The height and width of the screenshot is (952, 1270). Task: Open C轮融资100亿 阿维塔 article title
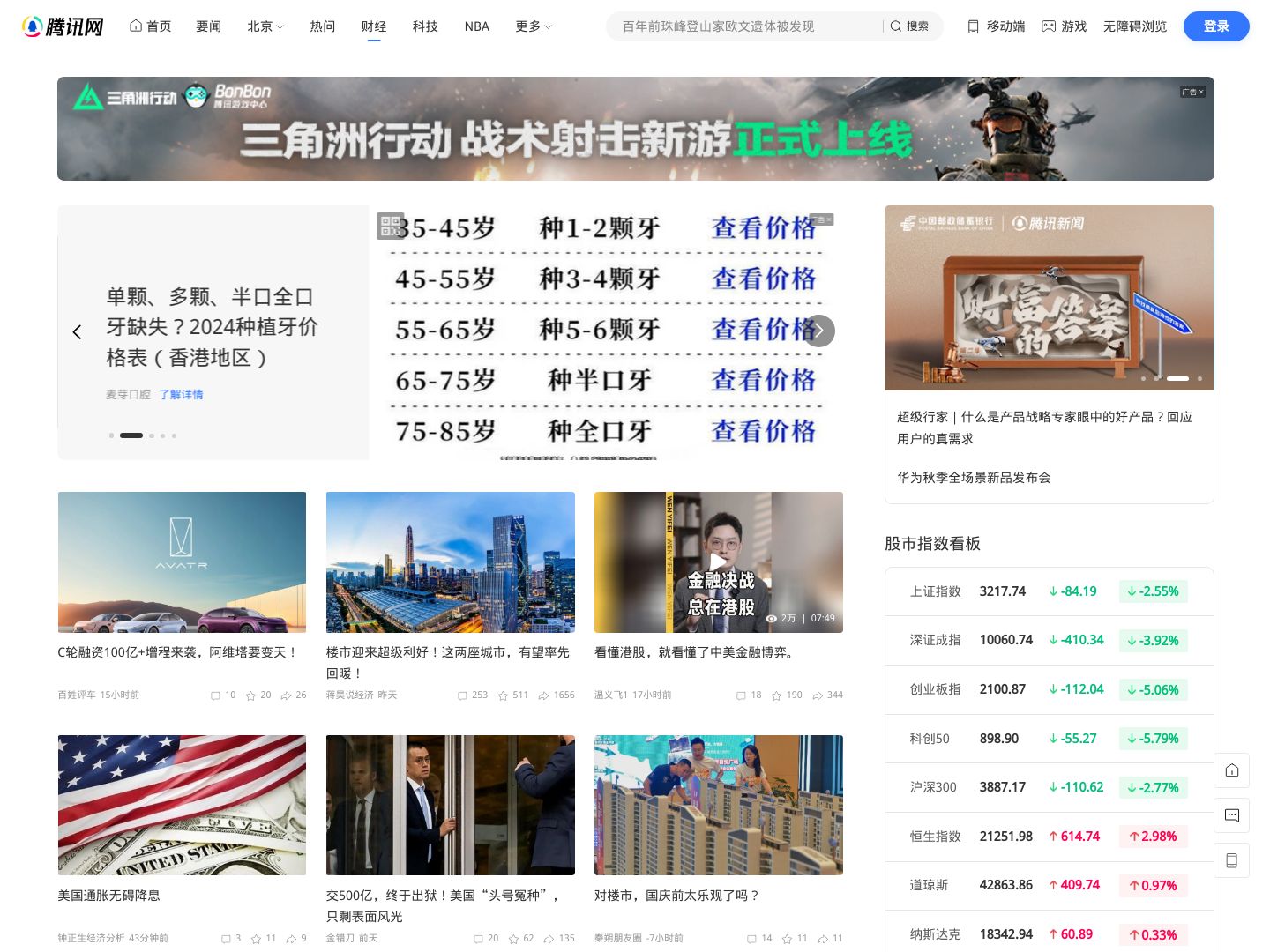tap(178, 652)
